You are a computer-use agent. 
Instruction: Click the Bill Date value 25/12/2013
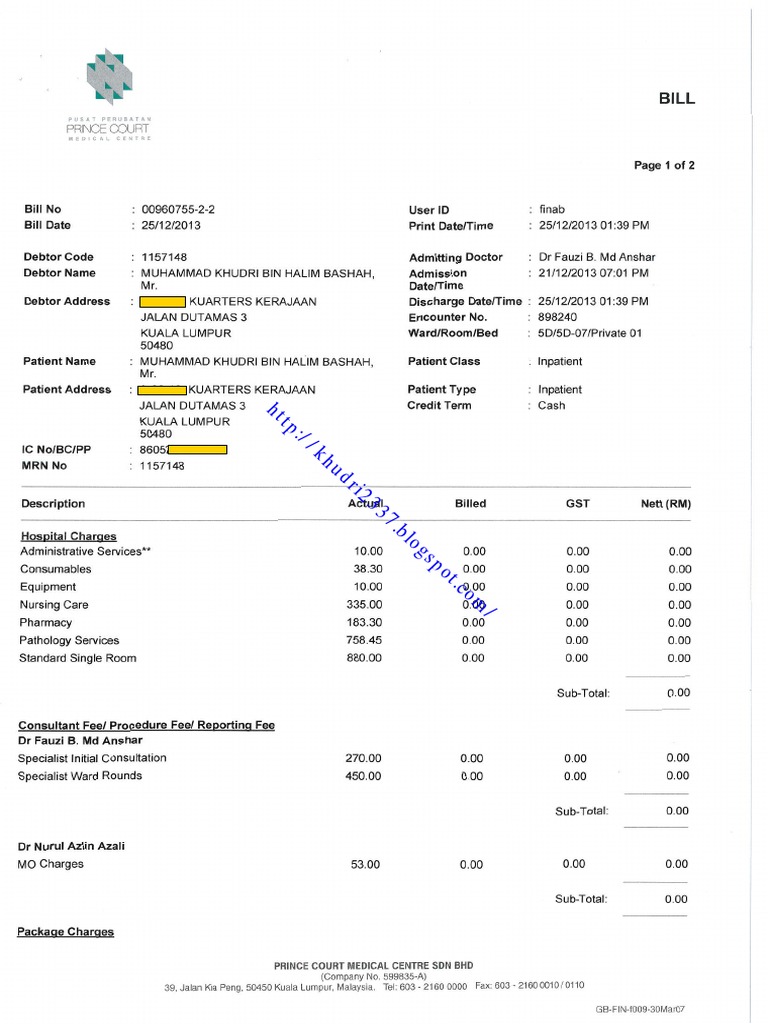[x=171, y=225]
